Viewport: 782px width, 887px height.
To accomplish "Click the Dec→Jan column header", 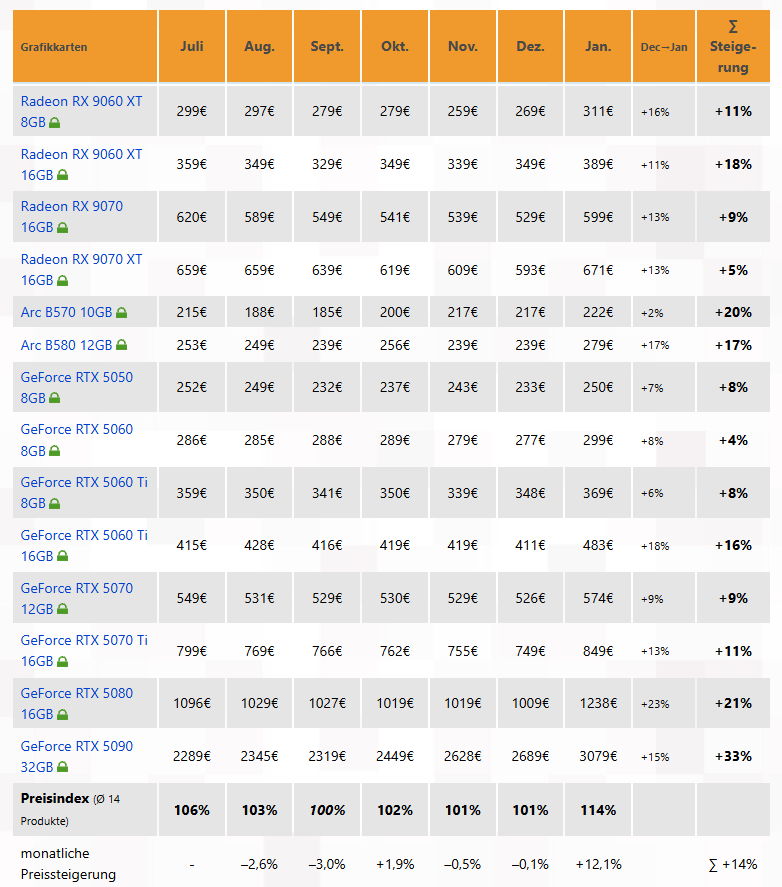I will click(664, 47).
